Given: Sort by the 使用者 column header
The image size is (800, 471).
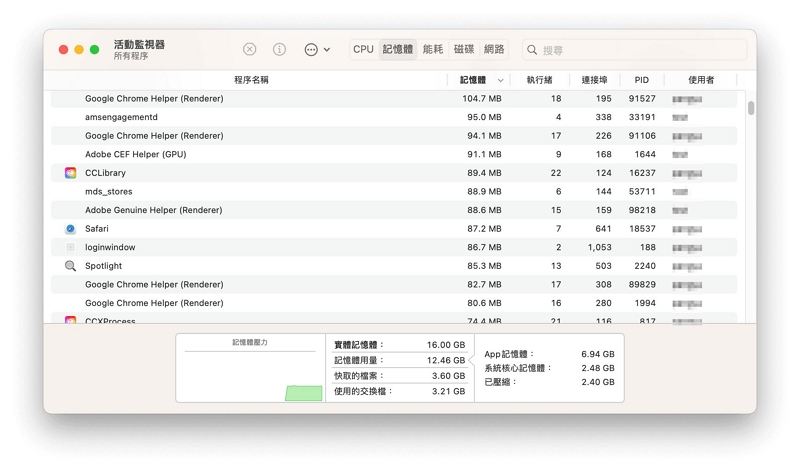Looking at the screenshot, I should pos(701,80).
